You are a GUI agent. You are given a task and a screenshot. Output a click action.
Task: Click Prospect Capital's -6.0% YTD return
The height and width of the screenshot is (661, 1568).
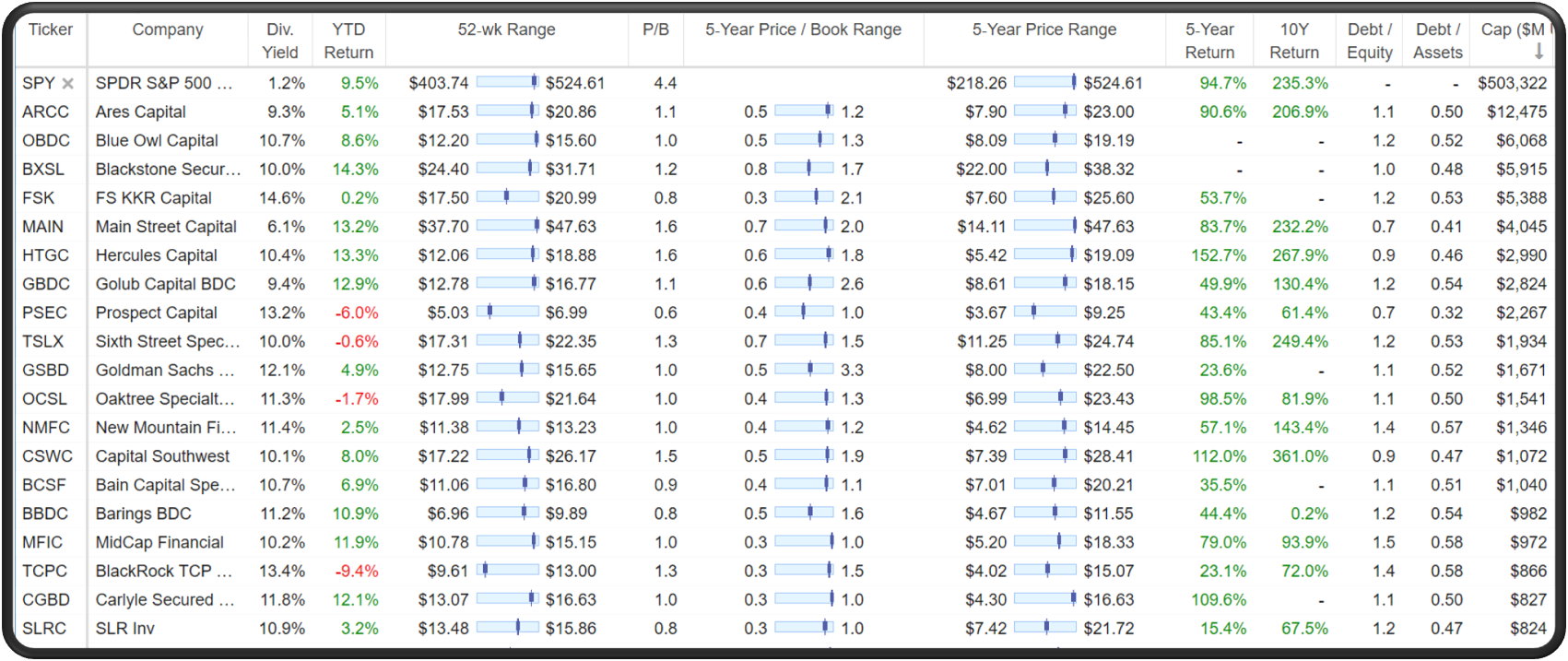[x=357, y=312]
